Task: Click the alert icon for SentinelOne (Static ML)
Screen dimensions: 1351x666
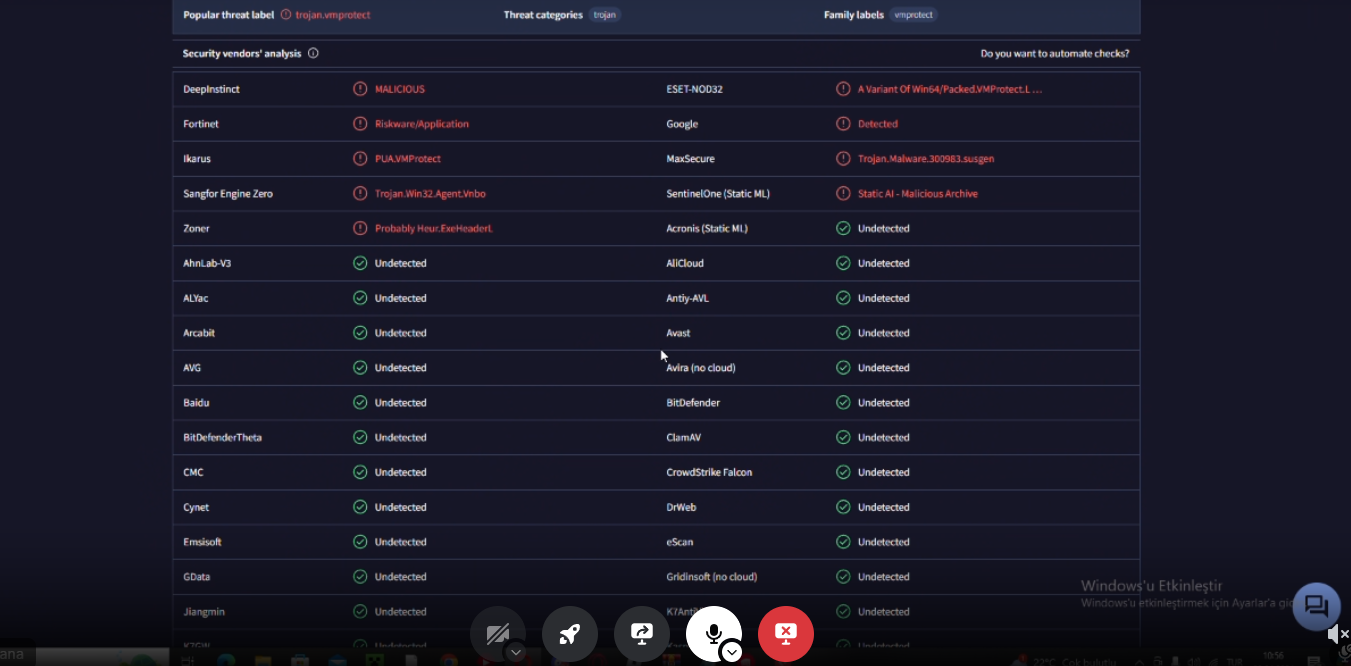Action: [x=843, y=194]
